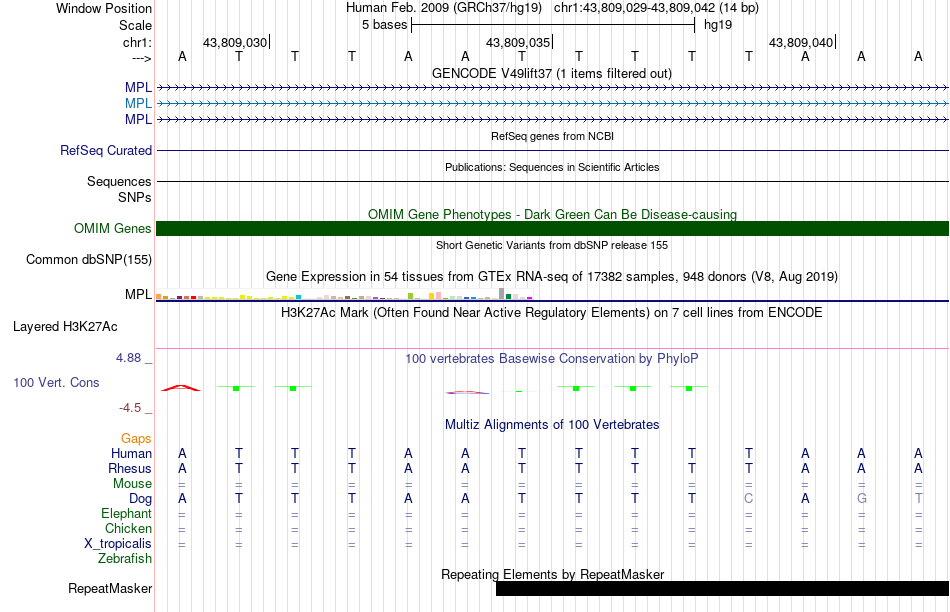Click the tall grey bar in GTEx chart
This screenshot has width=950, height=612.
[x=501, y=294]
